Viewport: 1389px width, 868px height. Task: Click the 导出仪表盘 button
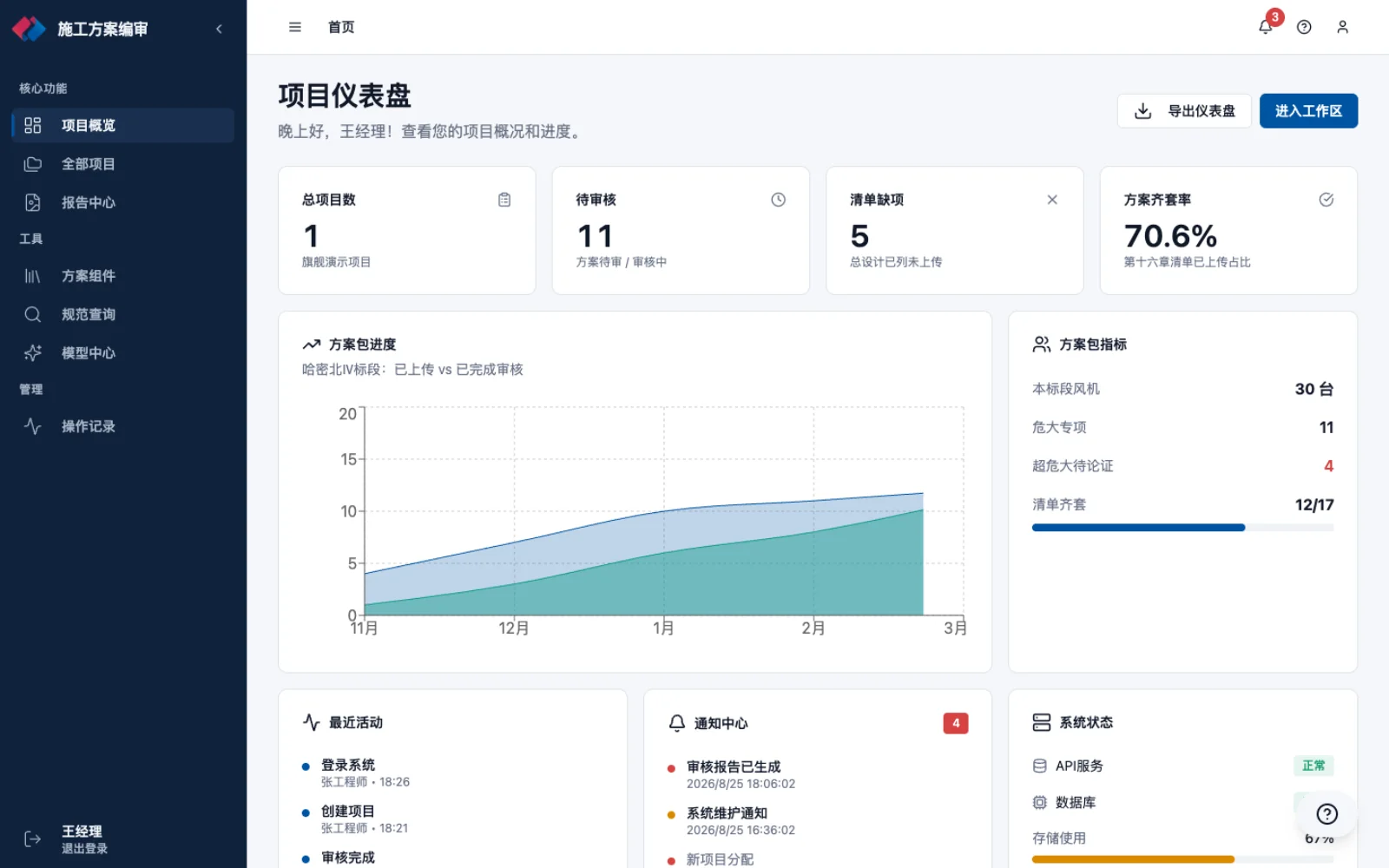click(x=1184, y=111)
